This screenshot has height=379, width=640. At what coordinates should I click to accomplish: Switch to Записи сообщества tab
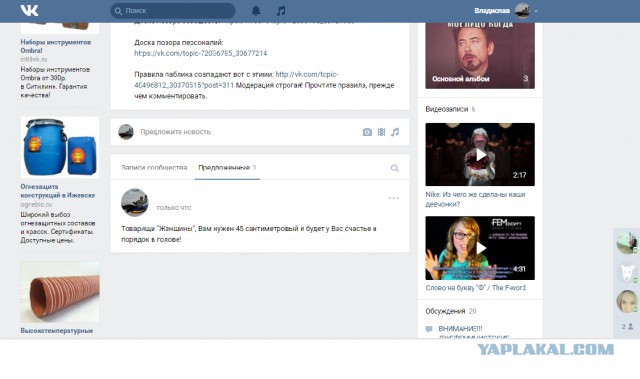pyautogui.click(x=154, y=168)
